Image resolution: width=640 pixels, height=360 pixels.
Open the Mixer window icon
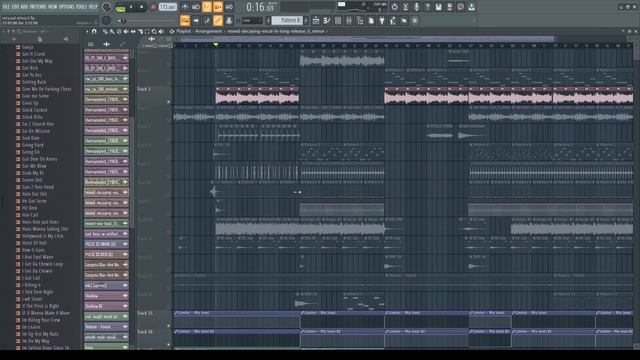click(349, 20)
